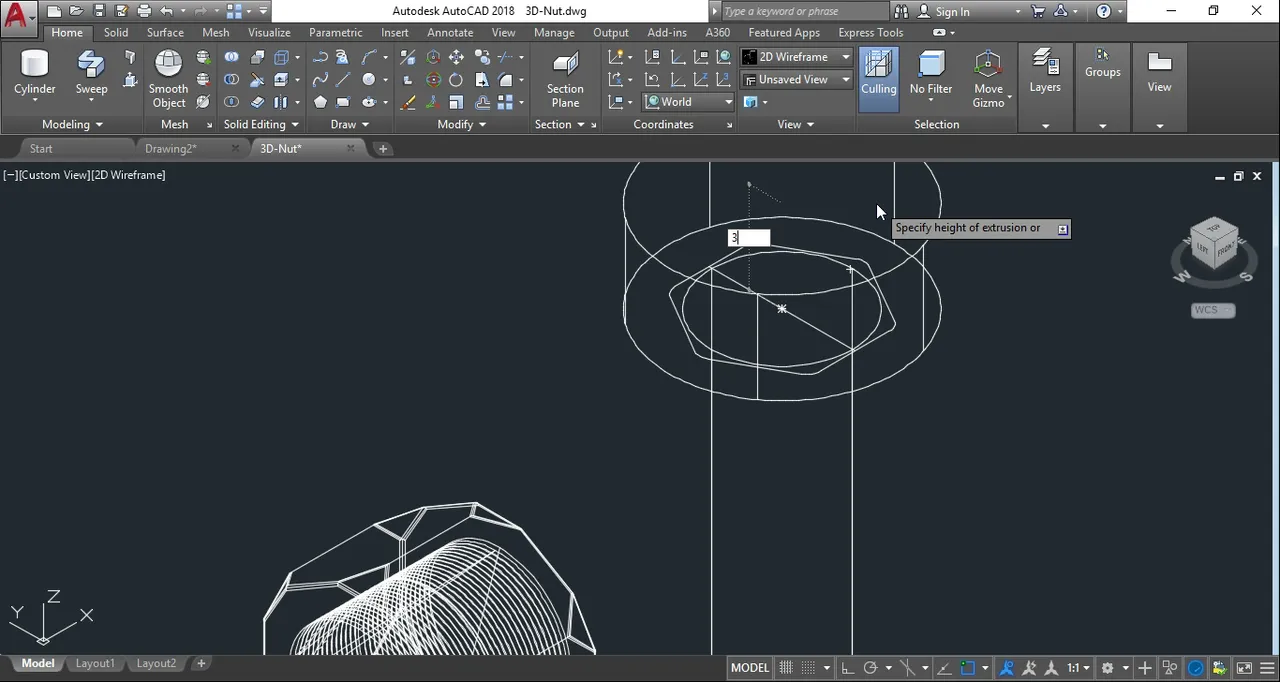Open the Visualize ribbon tab
1280x682 pixels.
point(269,32)
